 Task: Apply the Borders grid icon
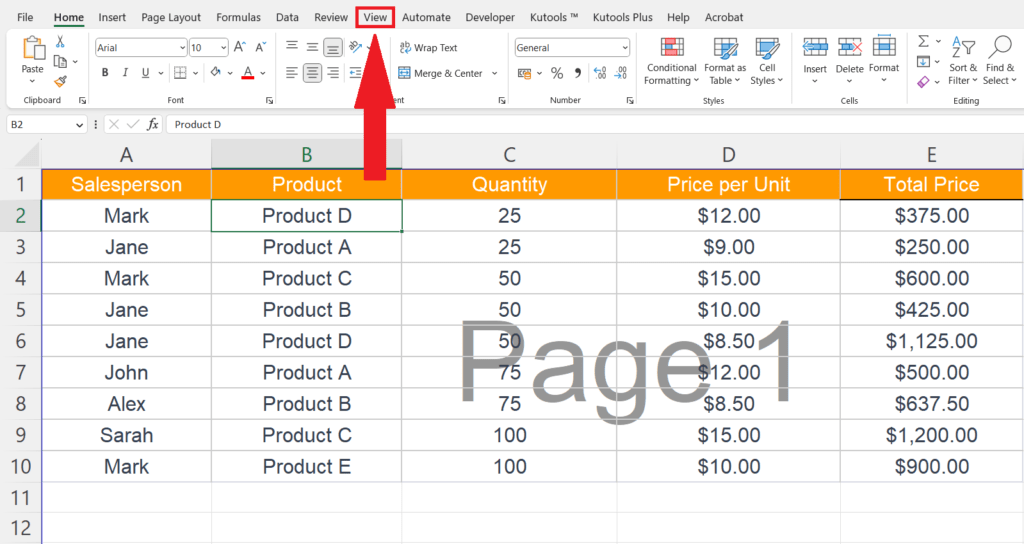tap(180, 73)
